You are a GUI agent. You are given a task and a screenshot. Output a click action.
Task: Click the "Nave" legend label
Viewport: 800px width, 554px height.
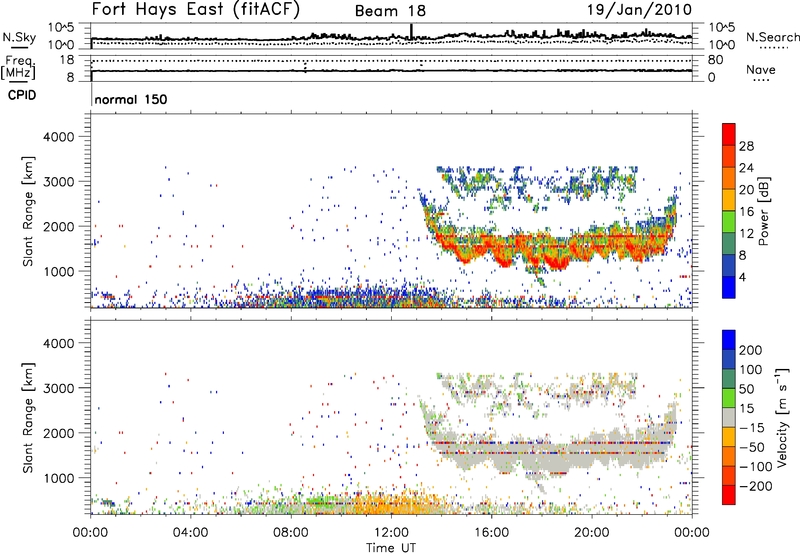point(761,69)
